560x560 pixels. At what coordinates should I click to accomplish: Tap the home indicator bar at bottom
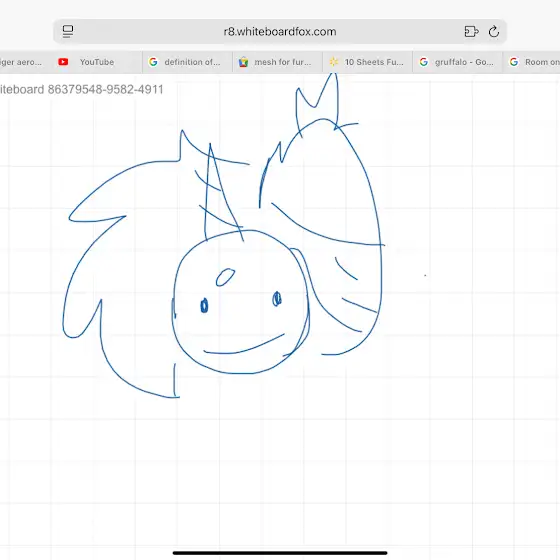(280, 553)
